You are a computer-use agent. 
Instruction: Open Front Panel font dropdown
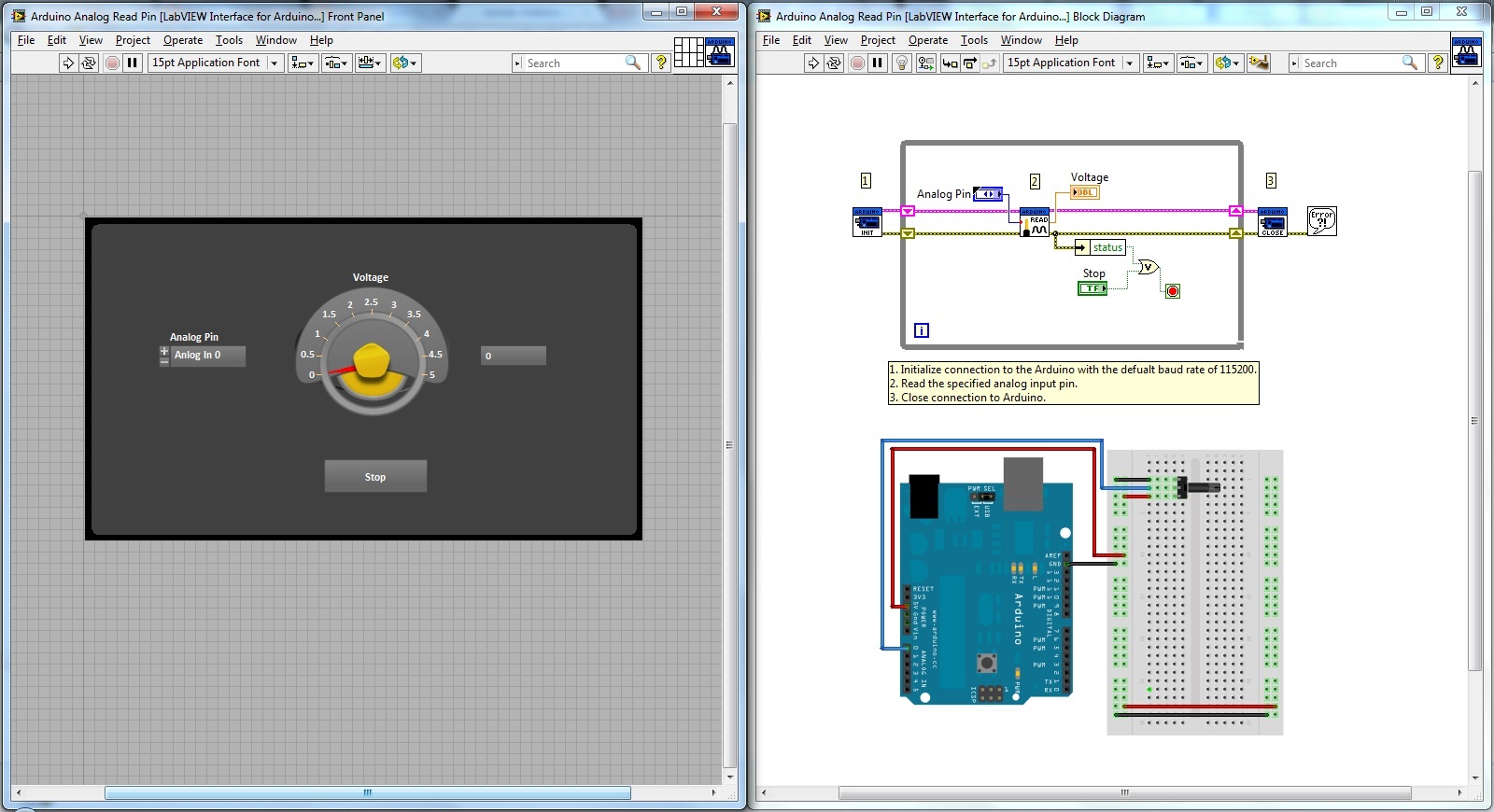tap(215, 63)
